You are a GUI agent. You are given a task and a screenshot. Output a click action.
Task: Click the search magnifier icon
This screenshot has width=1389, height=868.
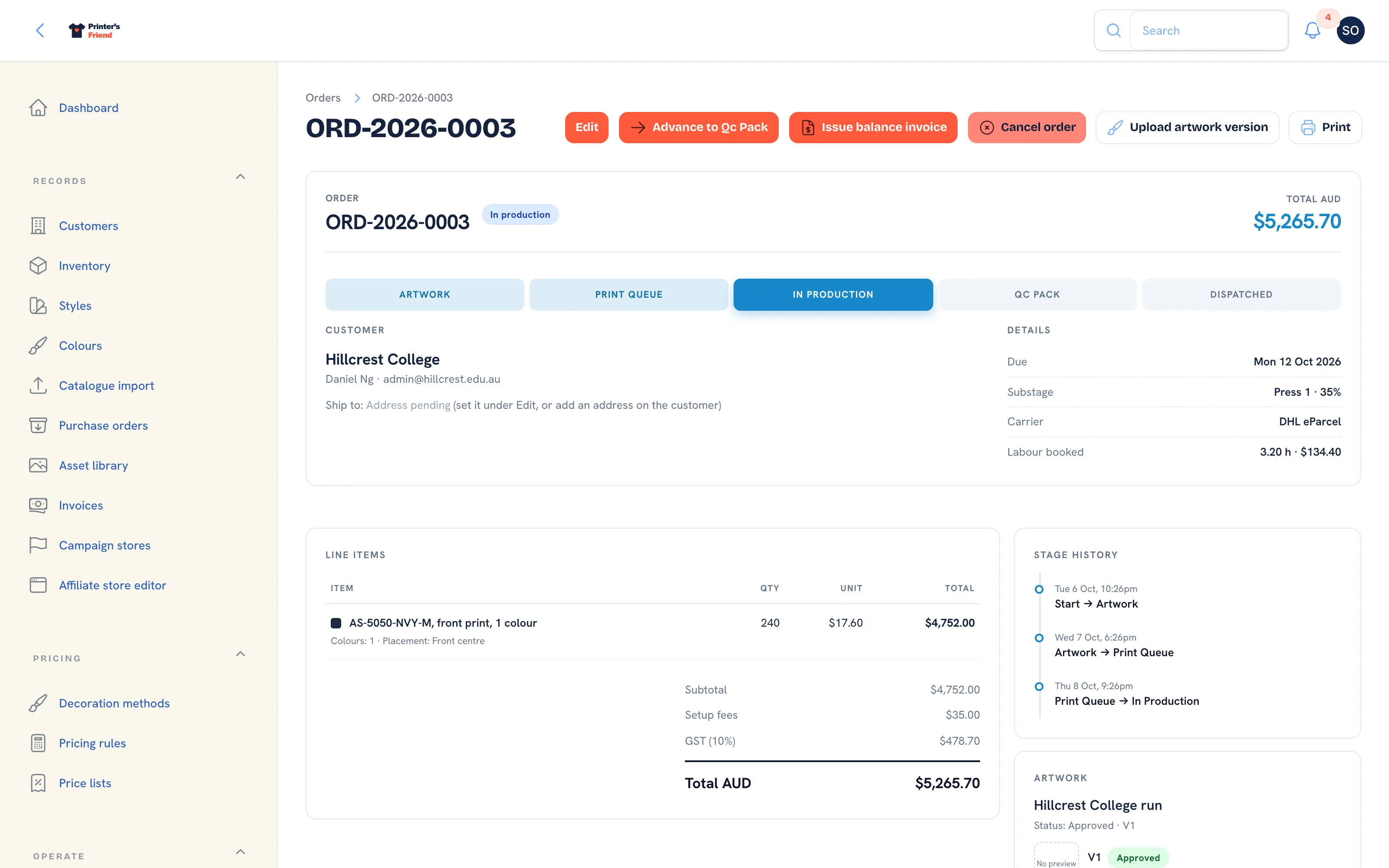pos(1113,30)
